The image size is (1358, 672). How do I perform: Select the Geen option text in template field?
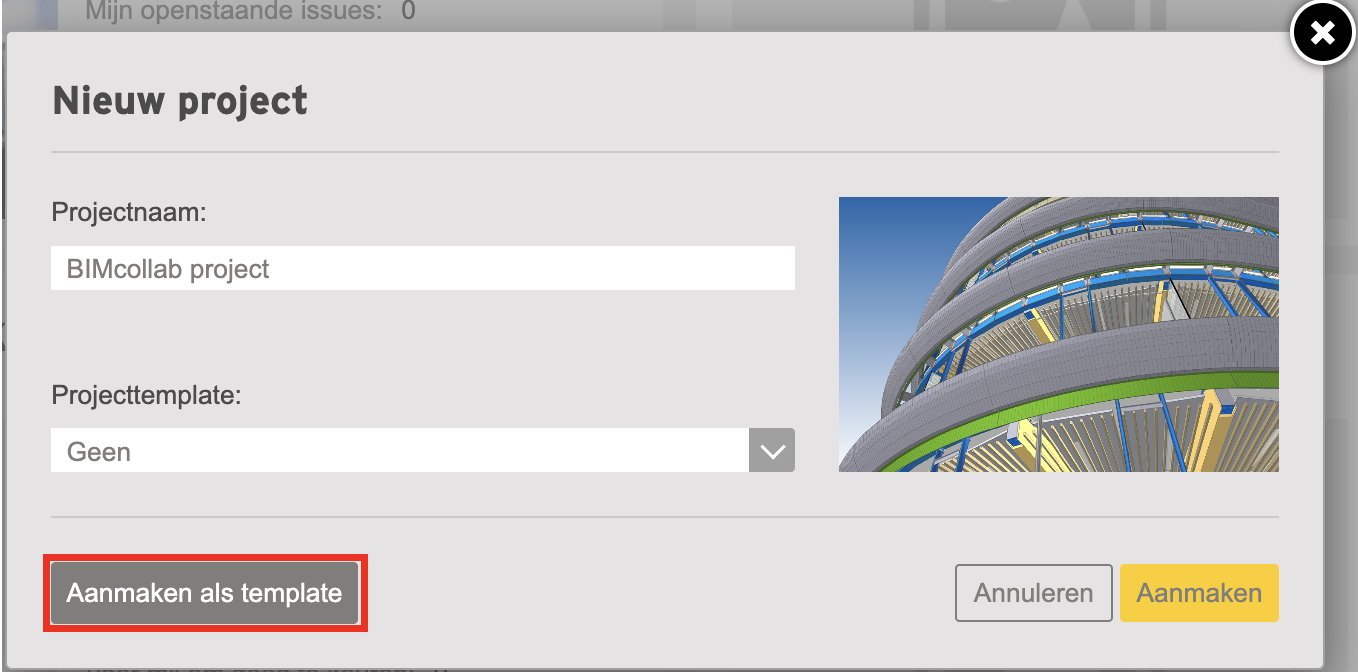[x=99, y=452]
